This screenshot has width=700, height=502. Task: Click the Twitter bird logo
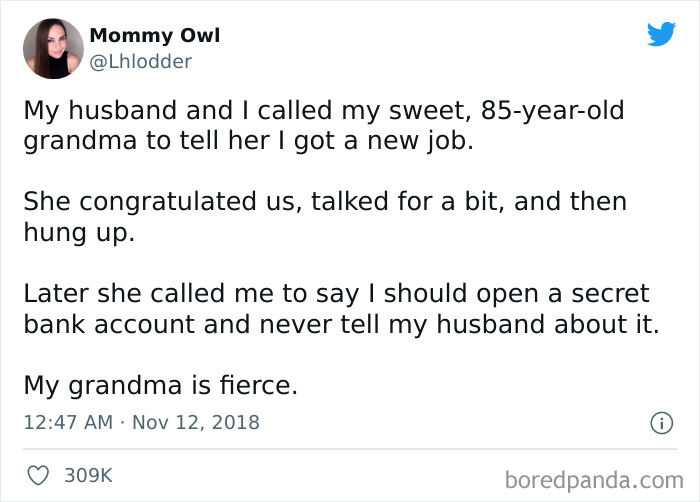click(661, 34)
